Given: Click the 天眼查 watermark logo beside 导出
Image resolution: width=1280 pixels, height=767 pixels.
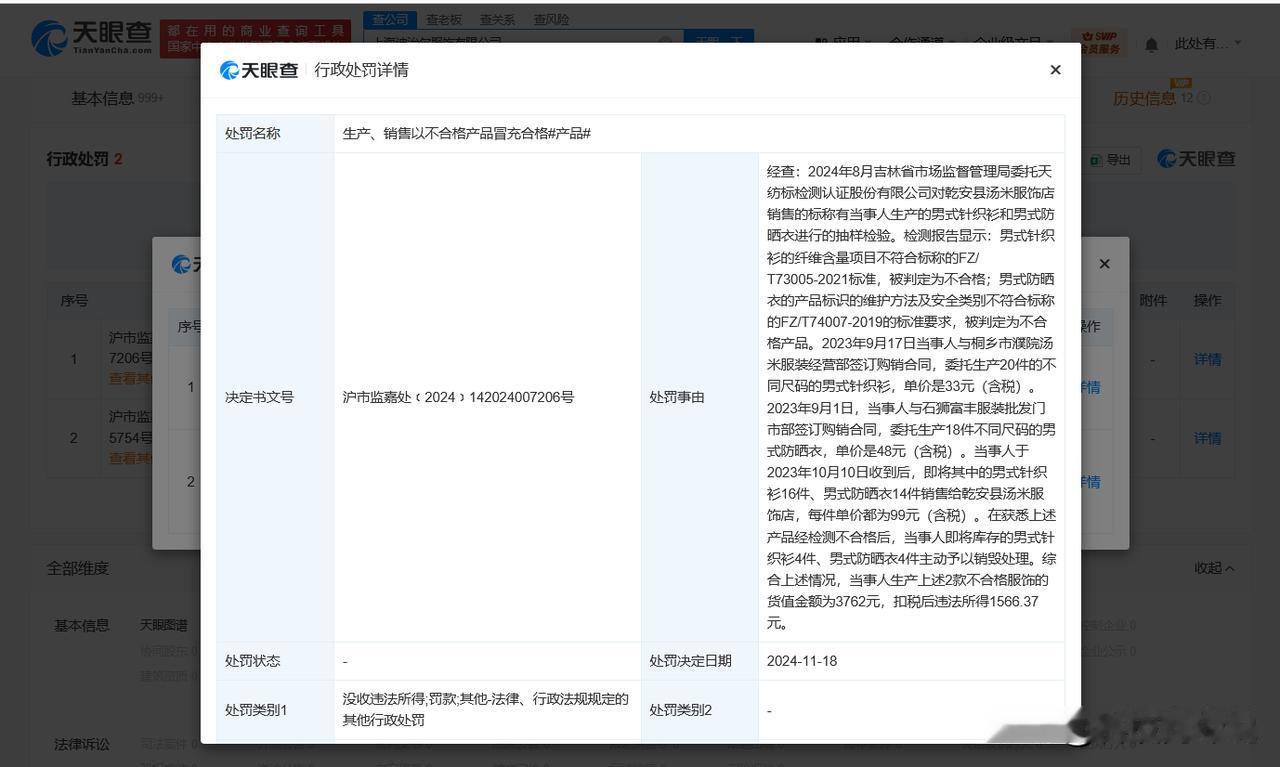Looking at the screenshot, I should [x=1196, y=159].
